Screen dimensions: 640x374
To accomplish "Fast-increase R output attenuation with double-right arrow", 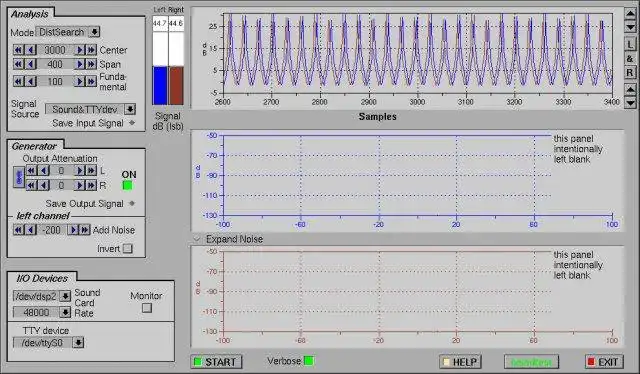I will click(91, 185).
